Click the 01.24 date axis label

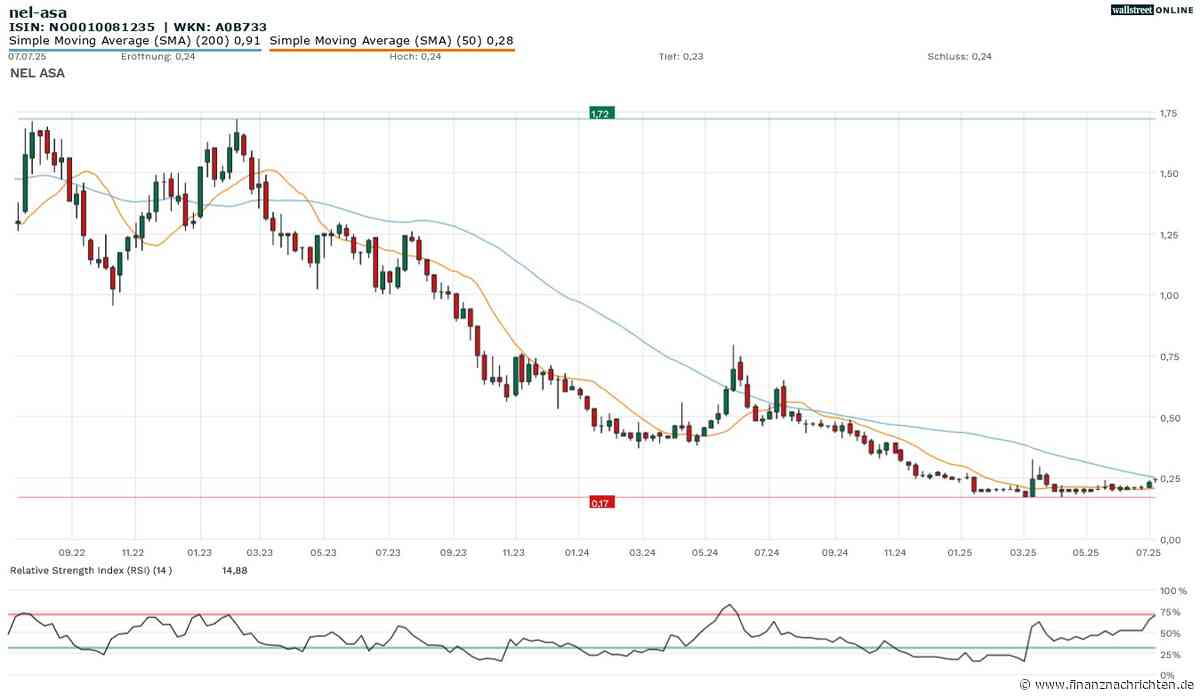(577, 552)
